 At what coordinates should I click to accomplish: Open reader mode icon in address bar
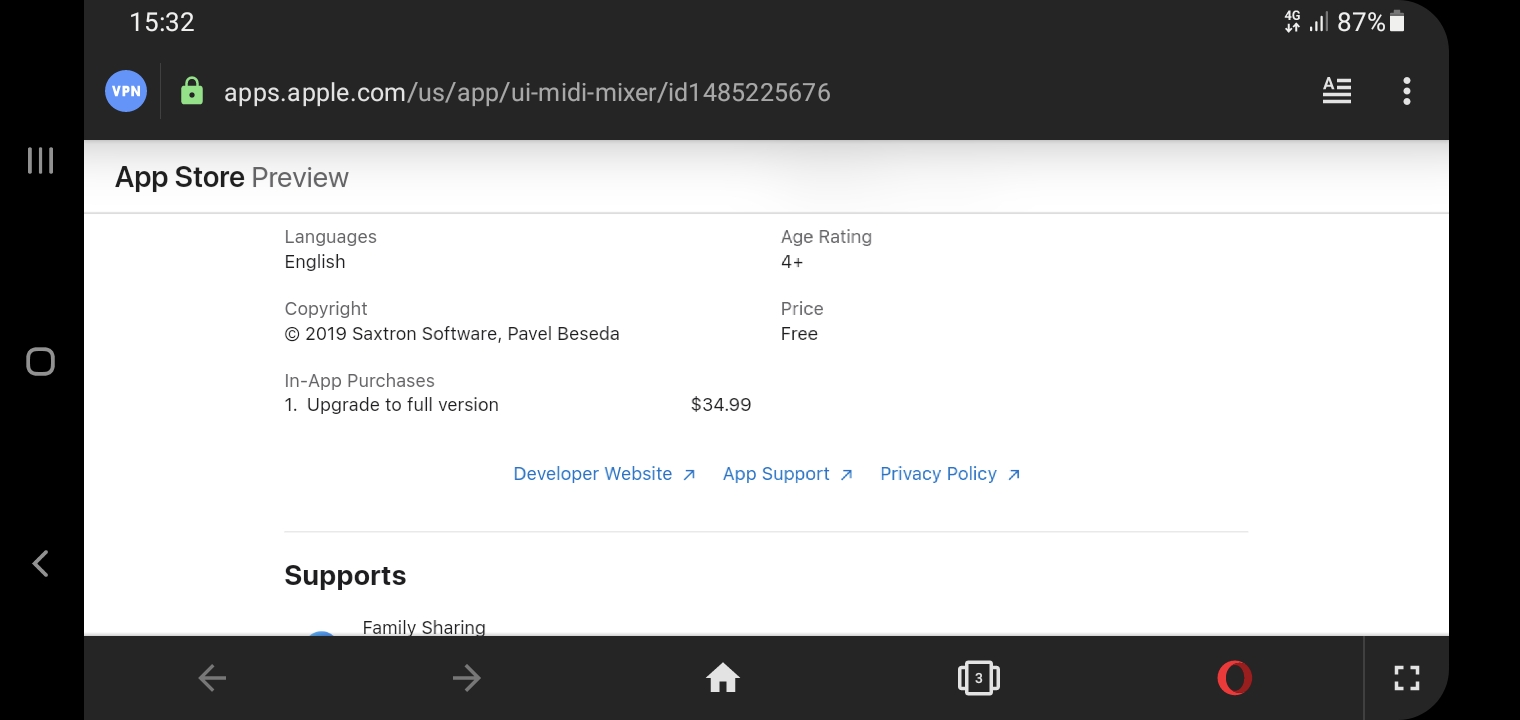[1336, 92]
